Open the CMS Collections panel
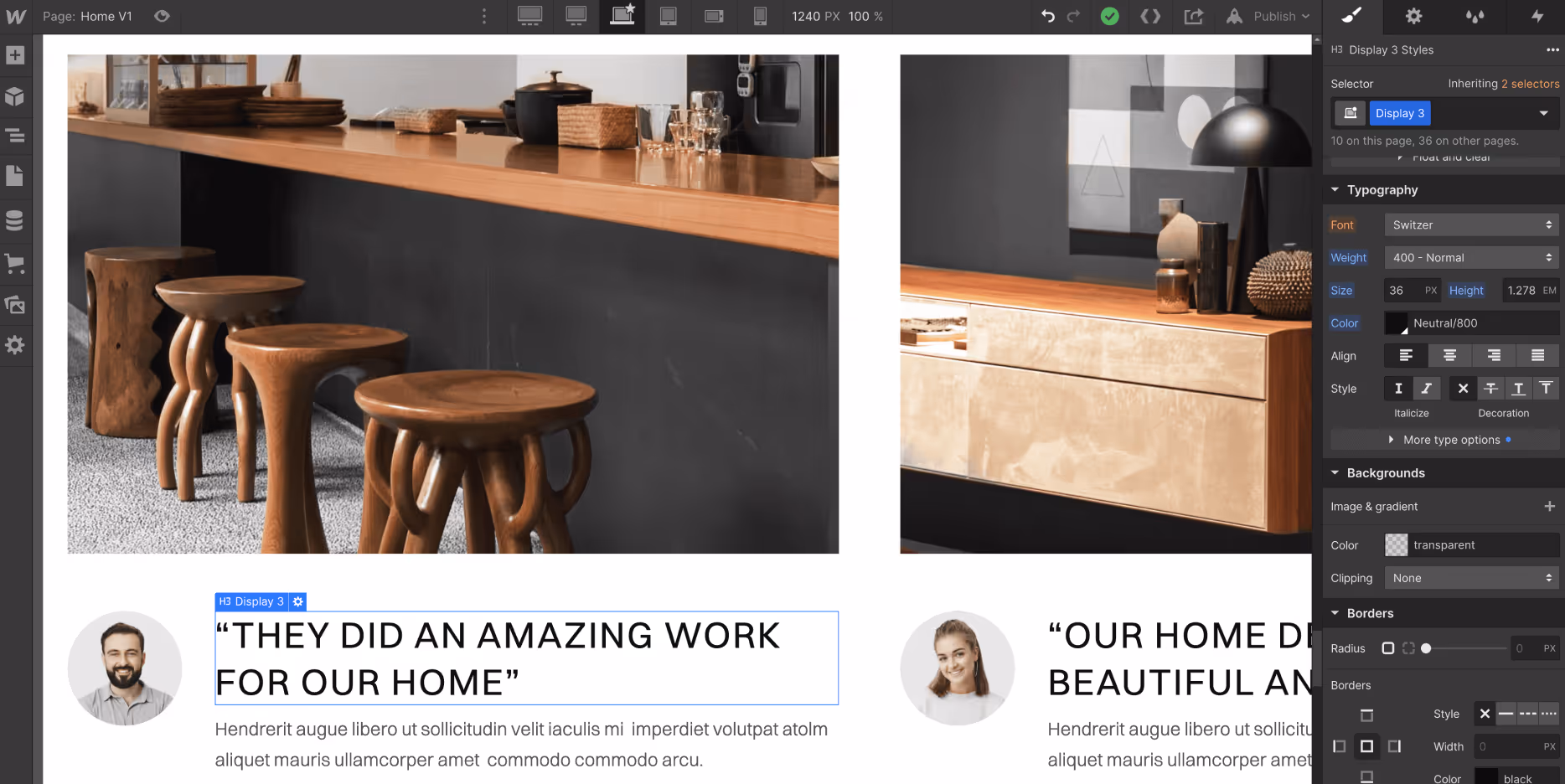Image resolution: width=1565 pixels, height=784 pixels. pos(15,220)
